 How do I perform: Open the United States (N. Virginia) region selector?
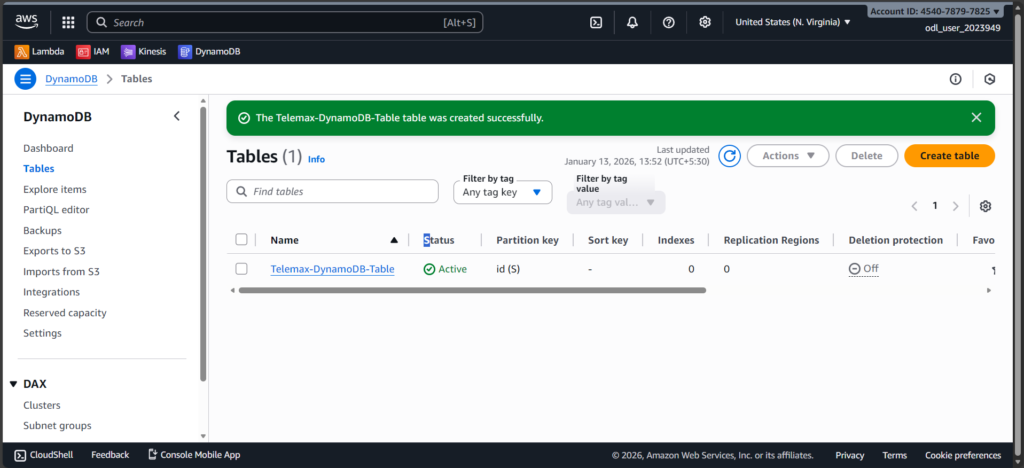[793, 22]
